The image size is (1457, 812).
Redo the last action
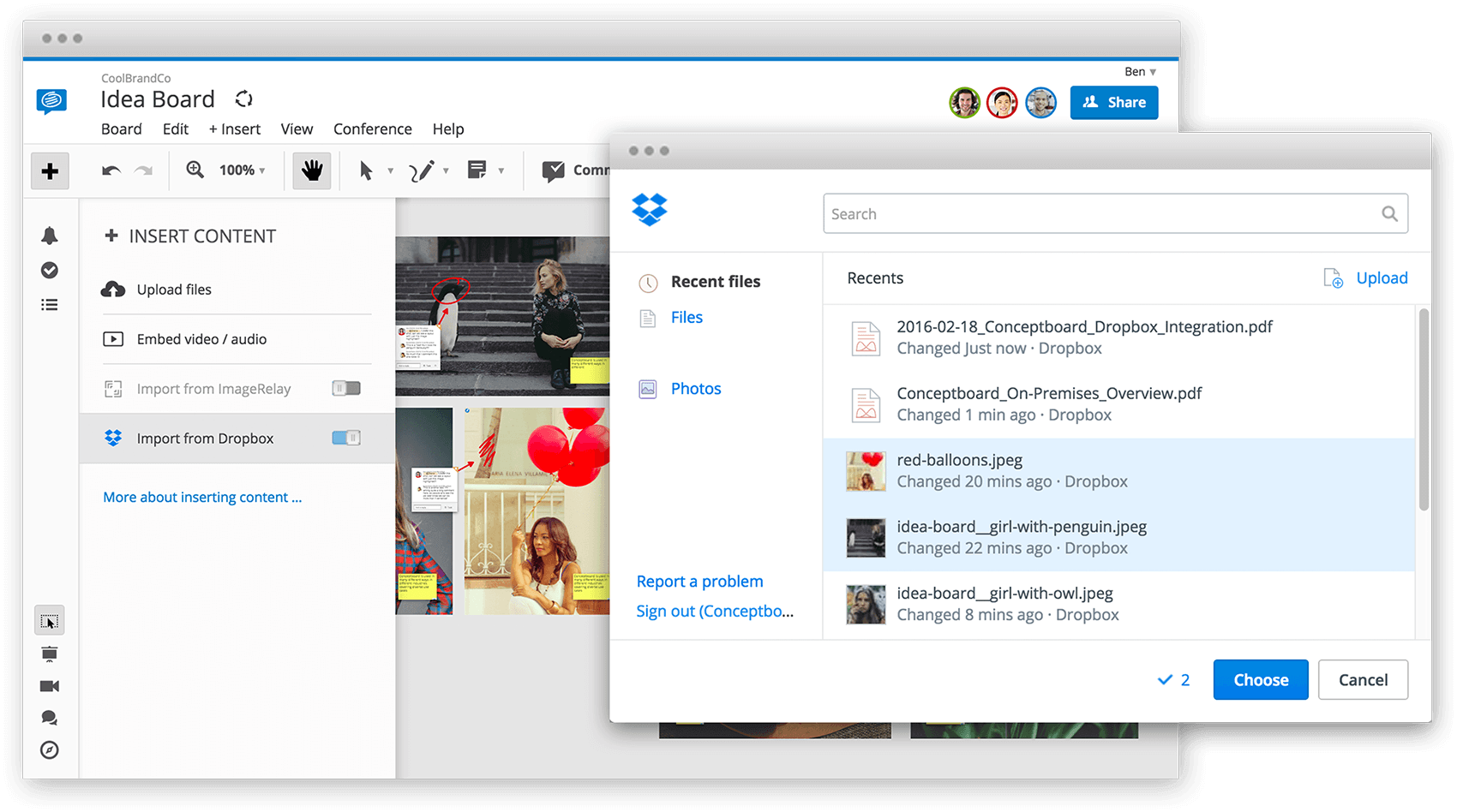(x=144, y=170)
